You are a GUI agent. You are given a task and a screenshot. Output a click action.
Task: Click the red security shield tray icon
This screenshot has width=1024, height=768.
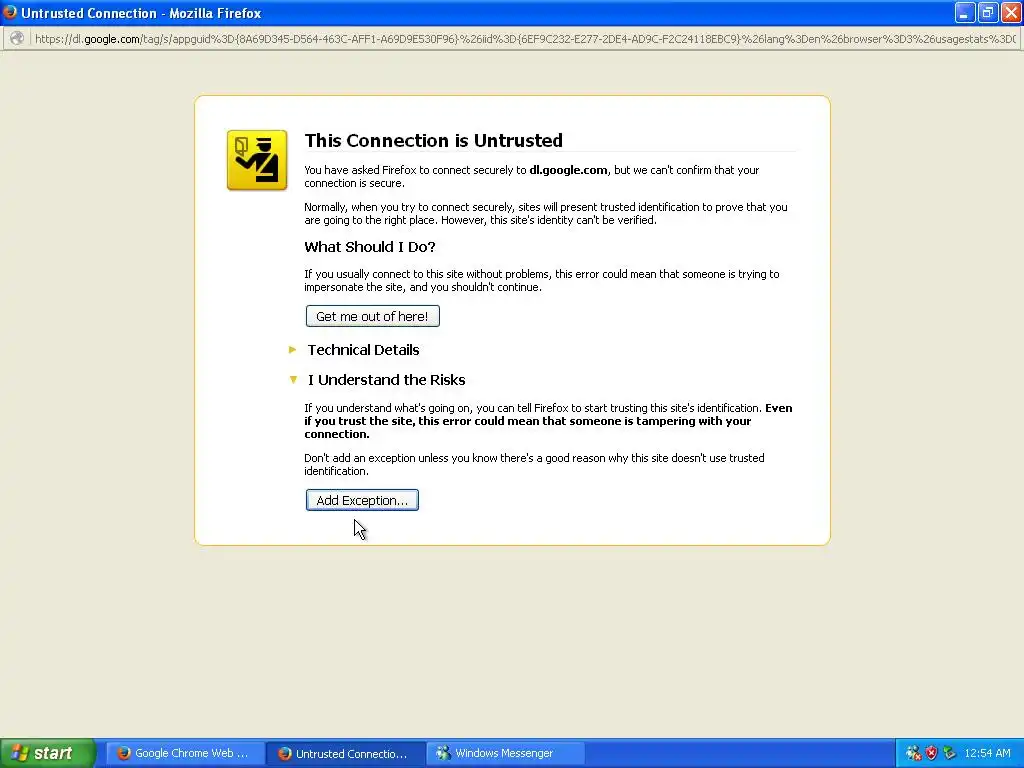coord(931,753)
